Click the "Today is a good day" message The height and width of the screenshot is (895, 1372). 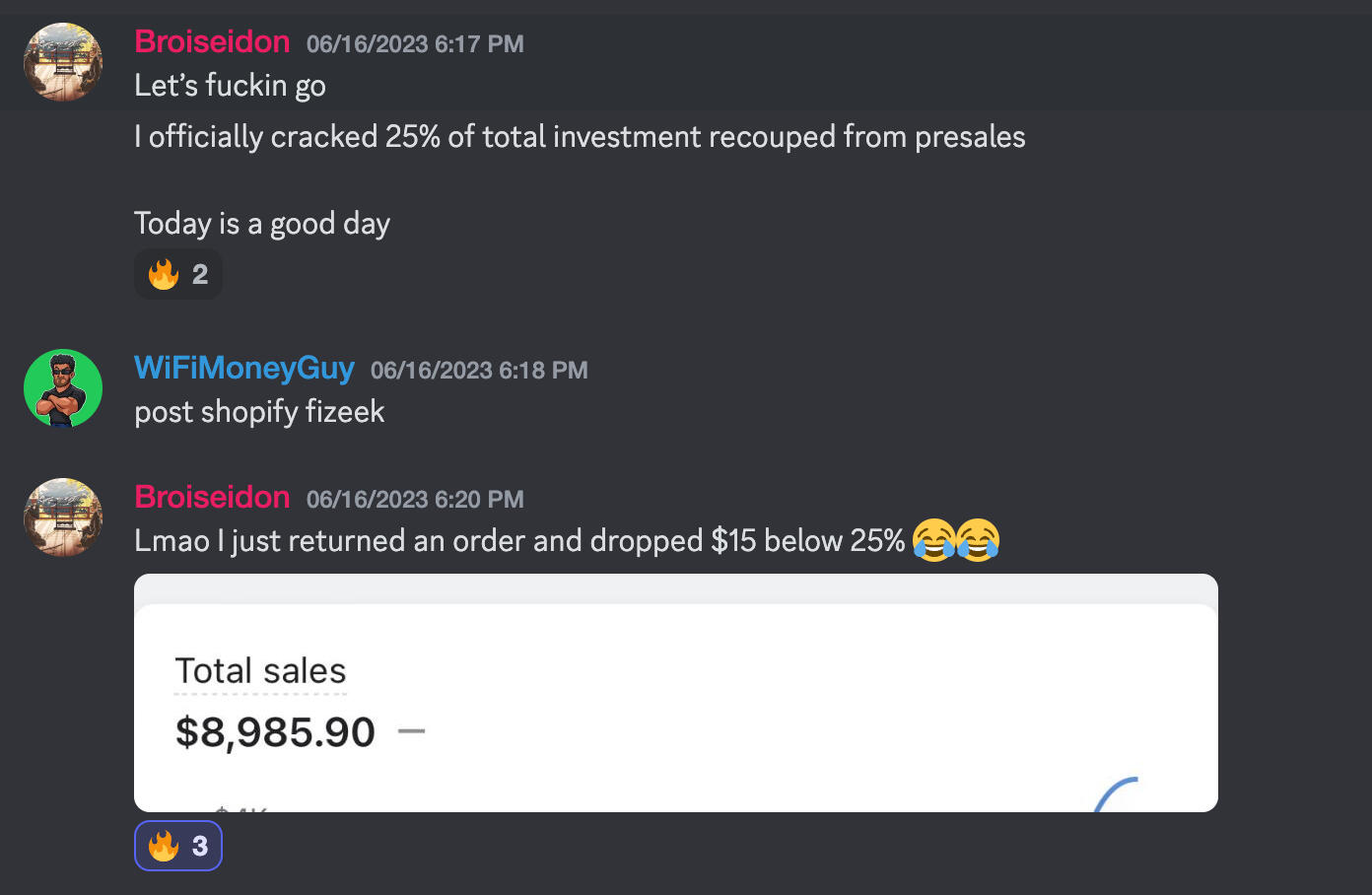coord(262,224)
